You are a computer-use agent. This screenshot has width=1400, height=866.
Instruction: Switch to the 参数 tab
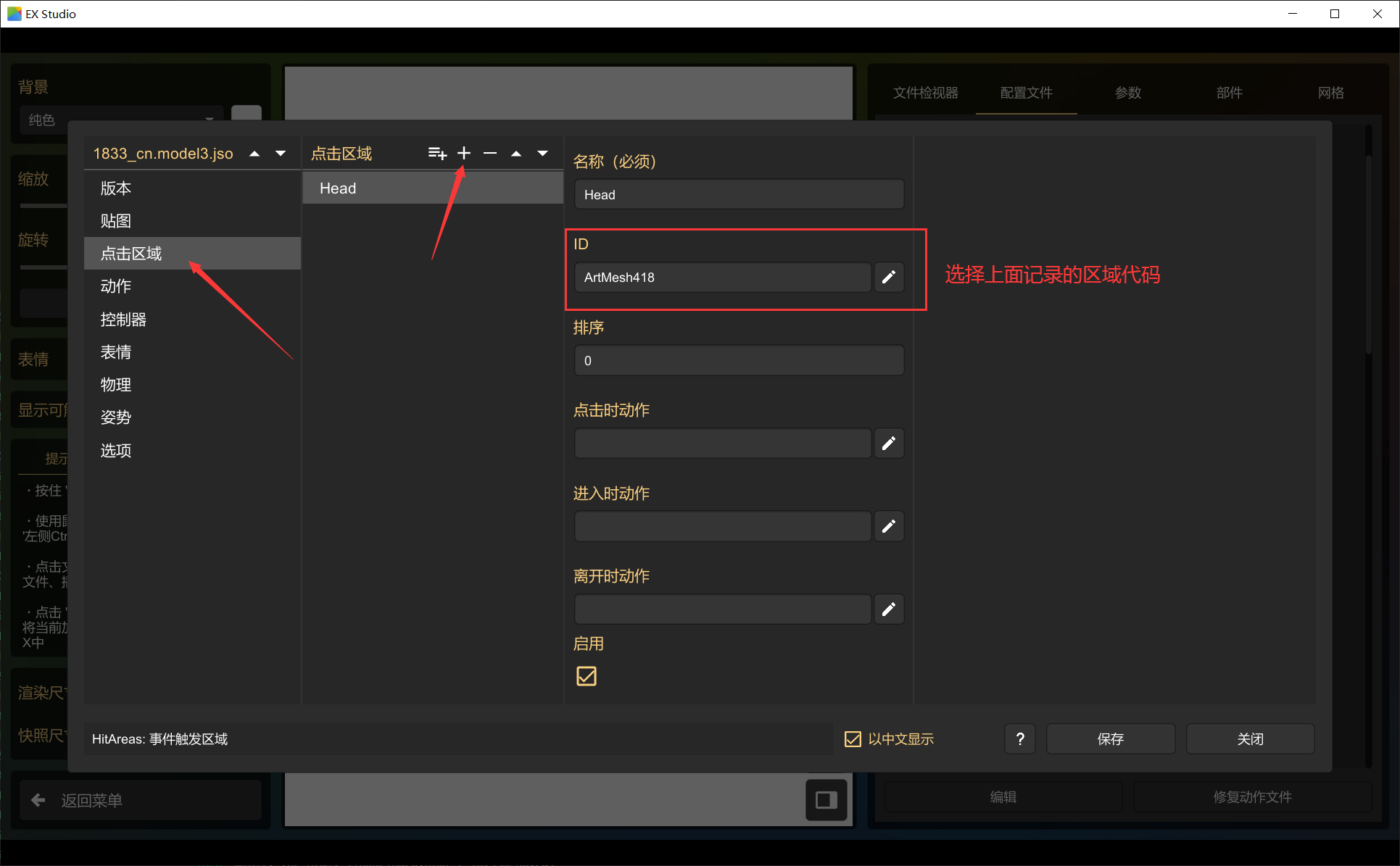tap(1127, 93)
